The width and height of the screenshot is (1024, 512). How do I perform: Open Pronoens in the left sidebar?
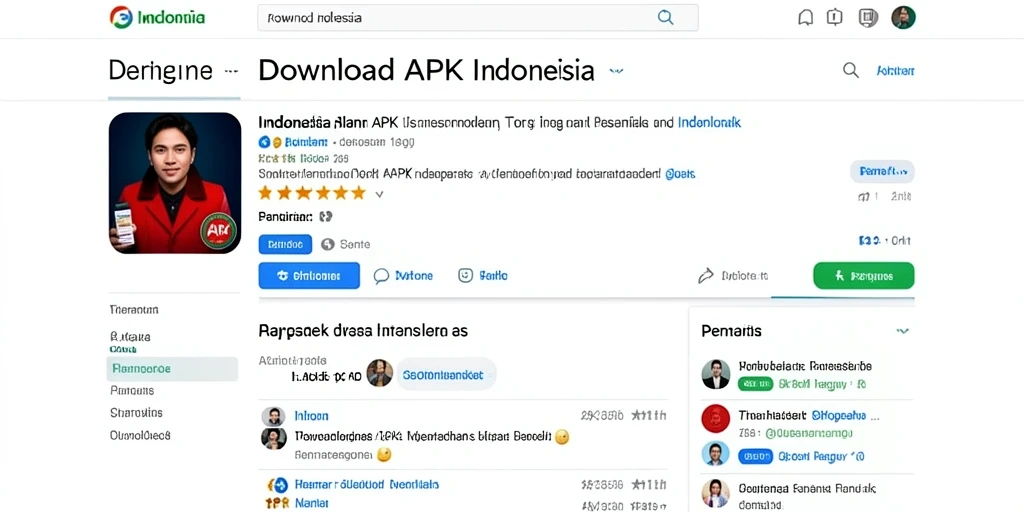(132, 391)
